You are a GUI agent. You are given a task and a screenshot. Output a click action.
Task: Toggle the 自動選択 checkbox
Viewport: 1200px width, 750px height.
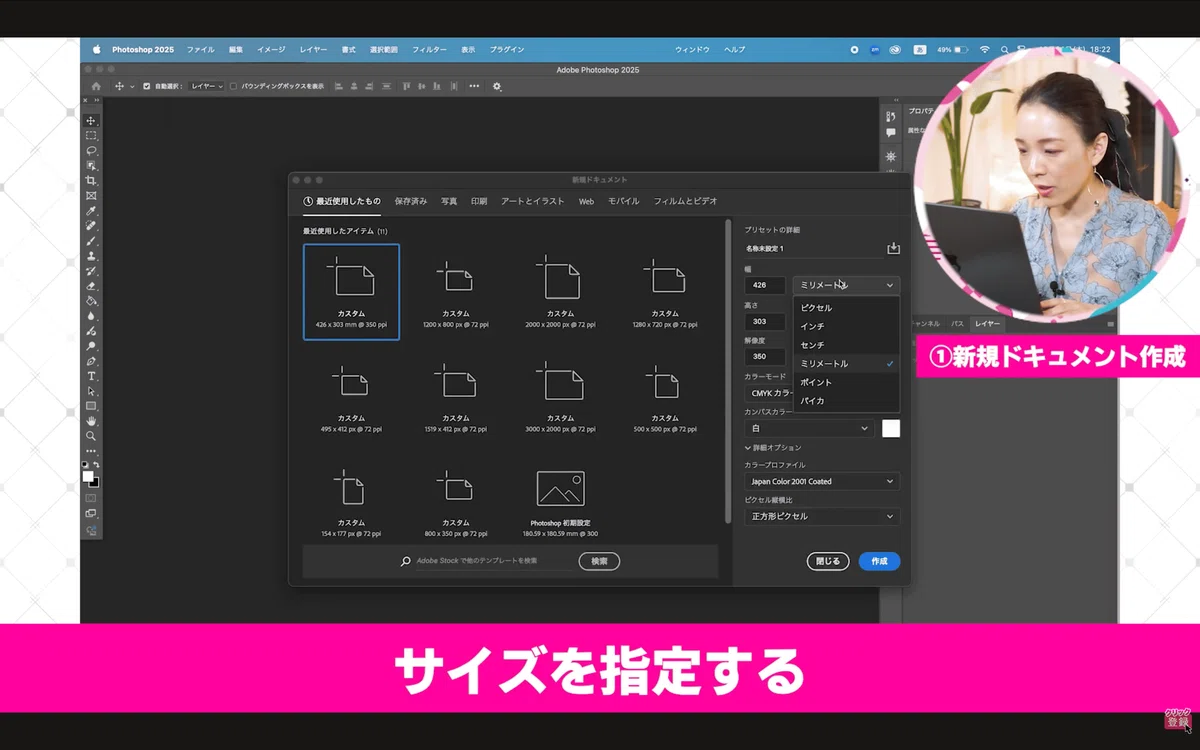(146, 86)
